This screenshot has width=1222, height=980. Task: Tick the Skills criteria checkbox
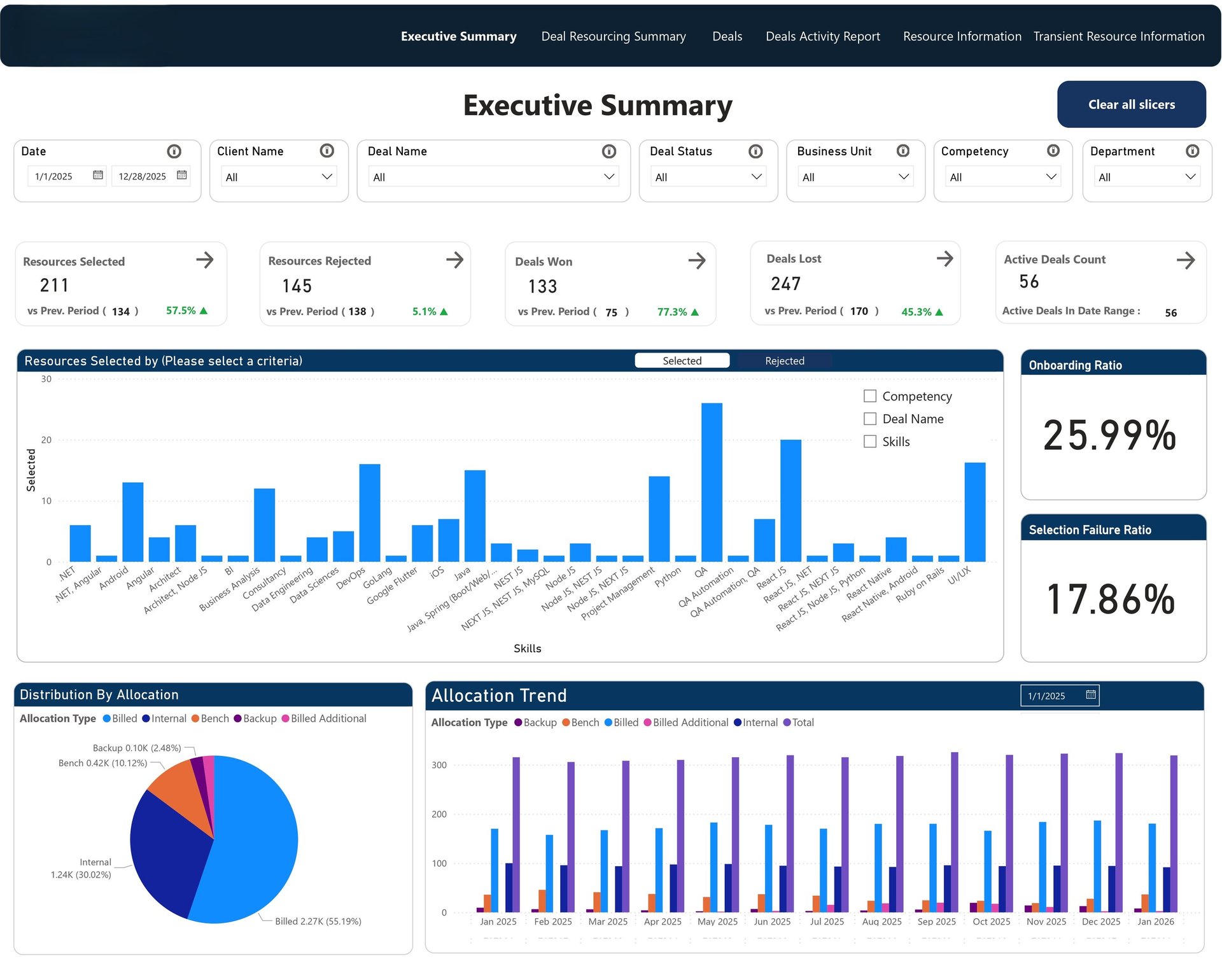tap(869, 442)
